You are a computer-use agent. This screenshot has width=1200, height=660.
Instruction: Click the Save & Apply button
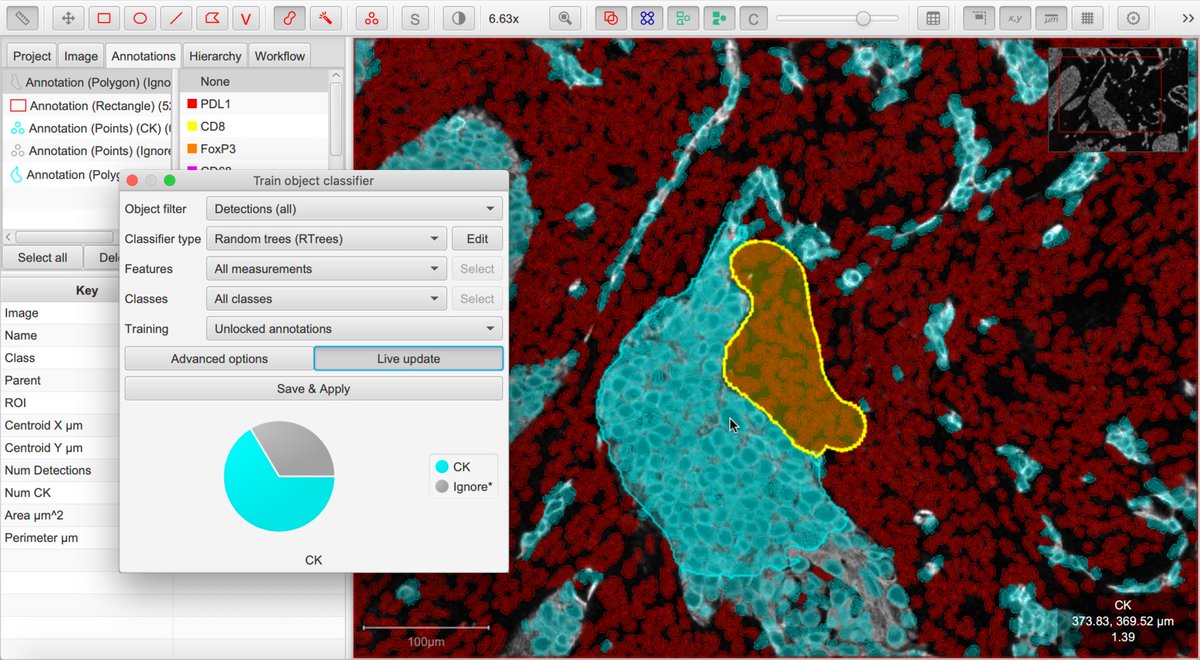313,388
